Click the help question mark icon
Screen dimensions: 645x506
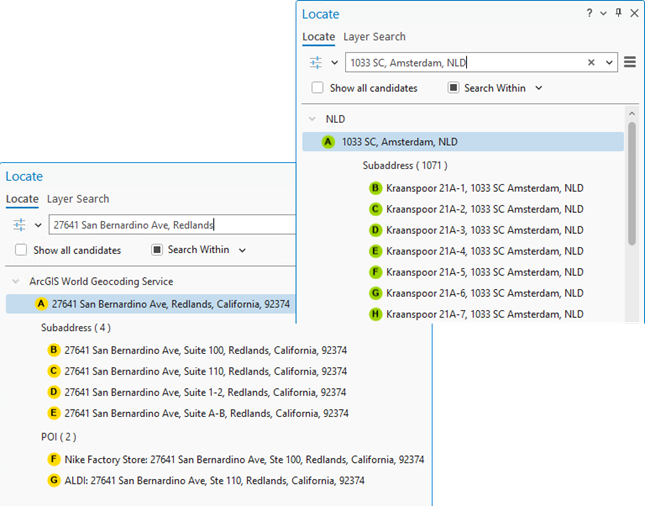coord(589,13)
